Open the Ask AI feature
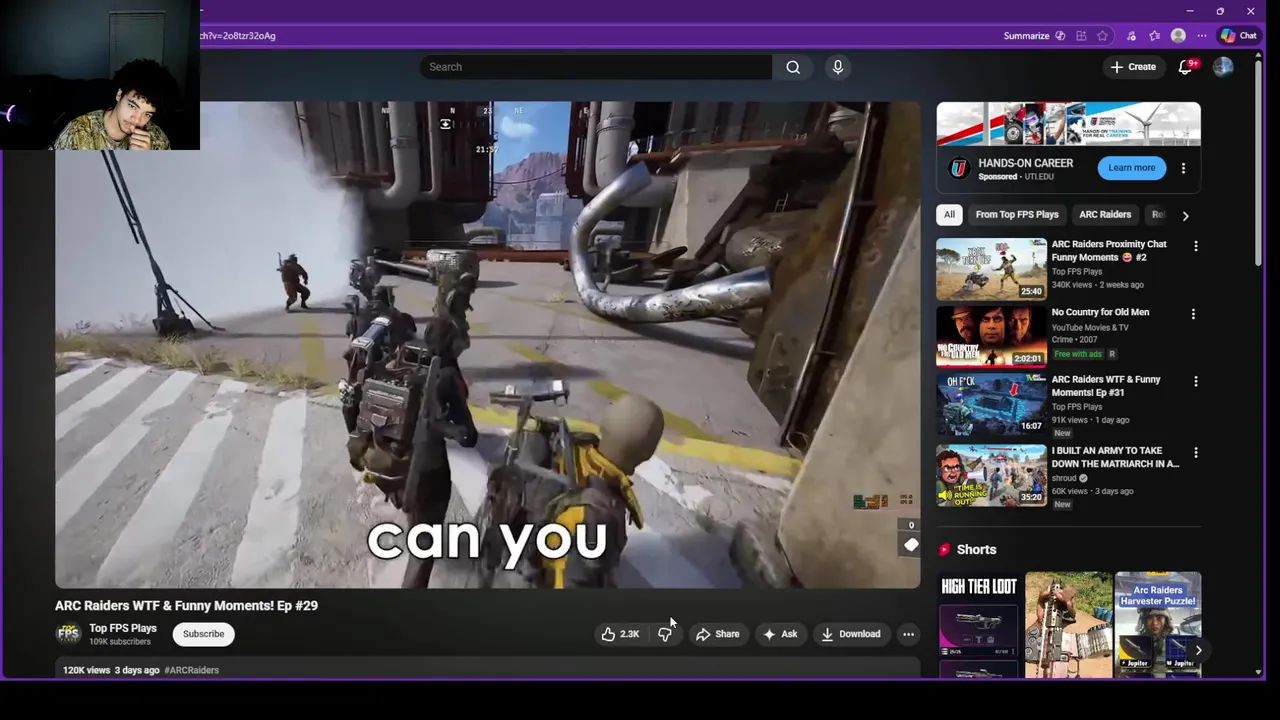This screenshot has height=720, width=1280. pyautogui.click(x=780, y=634)
